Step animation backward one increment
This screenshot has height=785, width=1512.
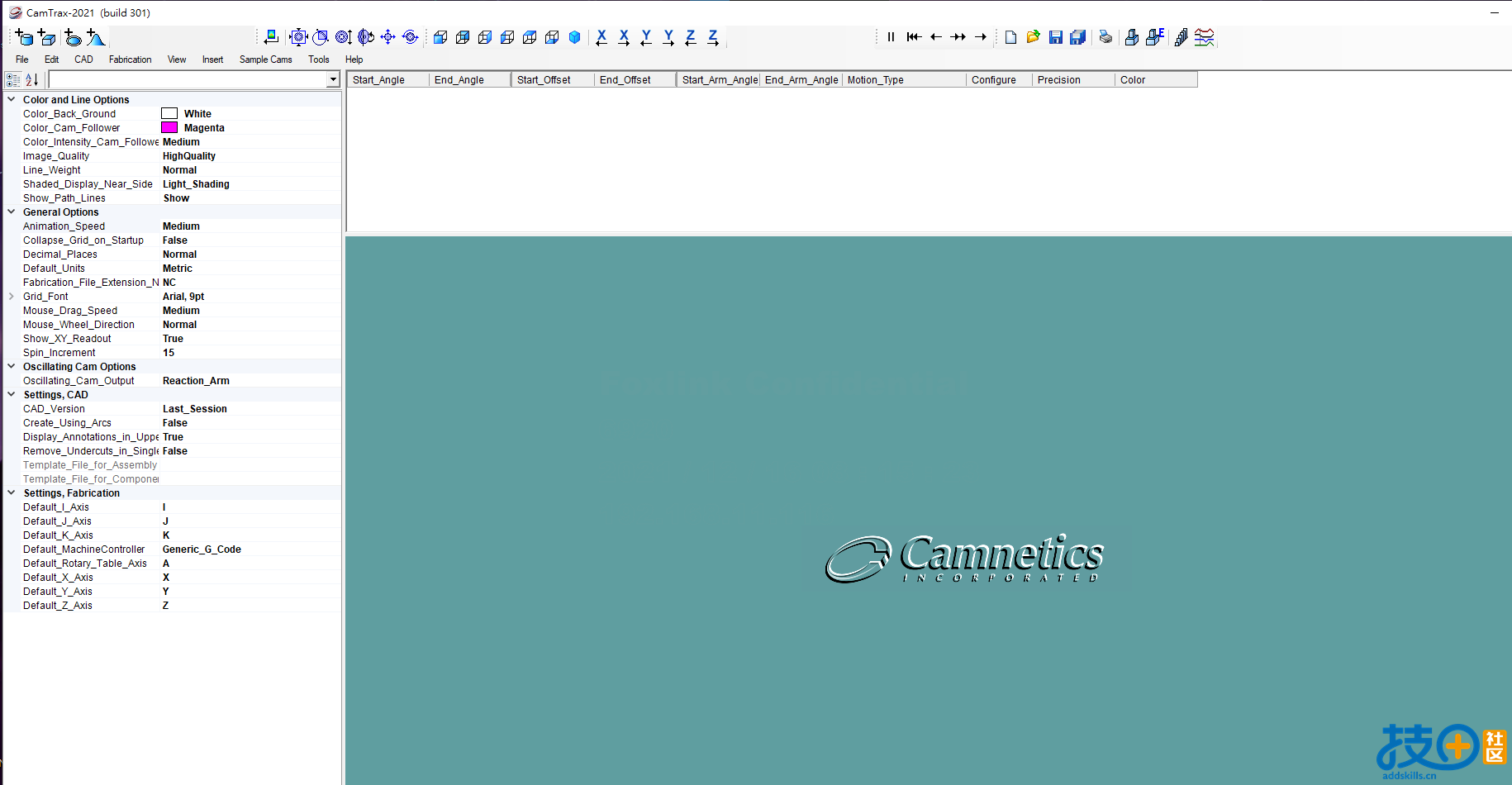tap(936, 37)
